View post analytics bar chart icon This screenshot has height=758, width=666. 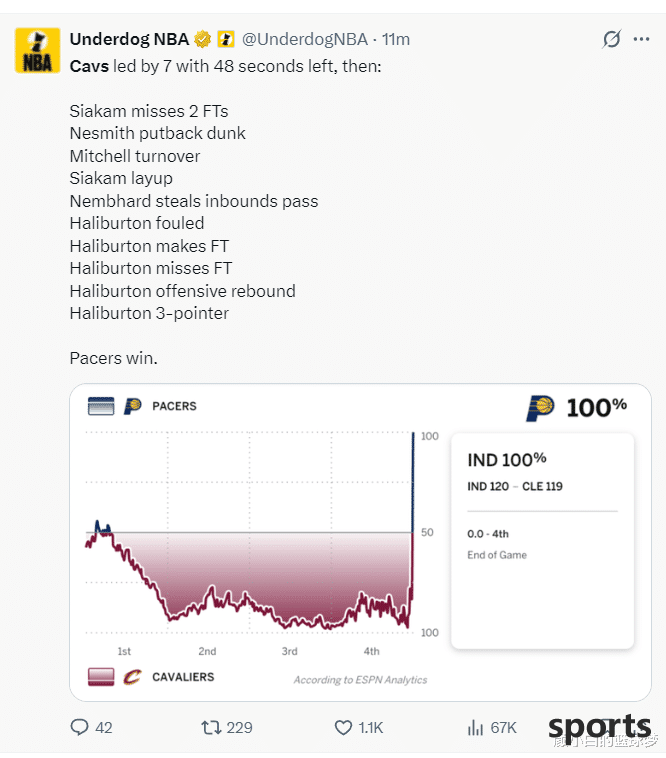(x=476, y=727)
